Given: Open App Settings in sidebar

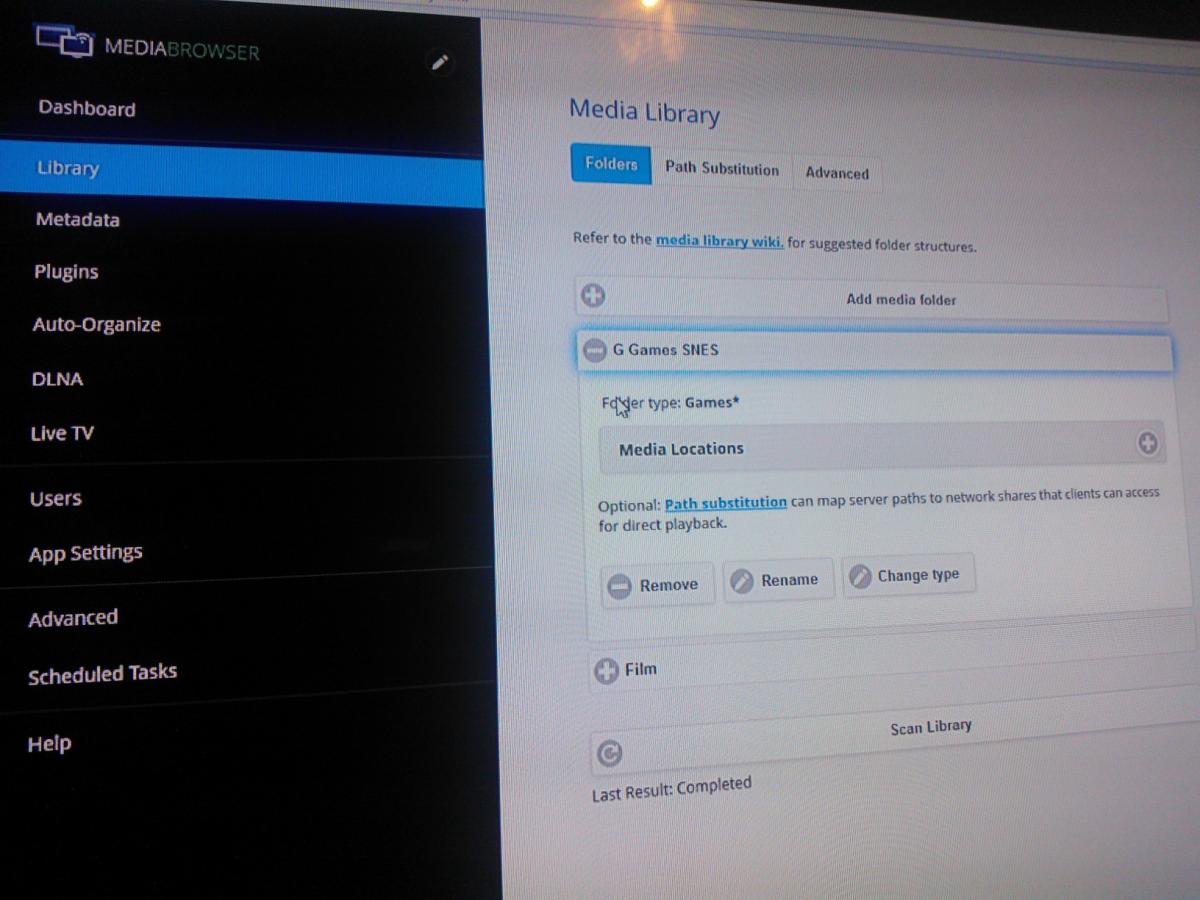Looking at the screenshot, I should point(85,553).
